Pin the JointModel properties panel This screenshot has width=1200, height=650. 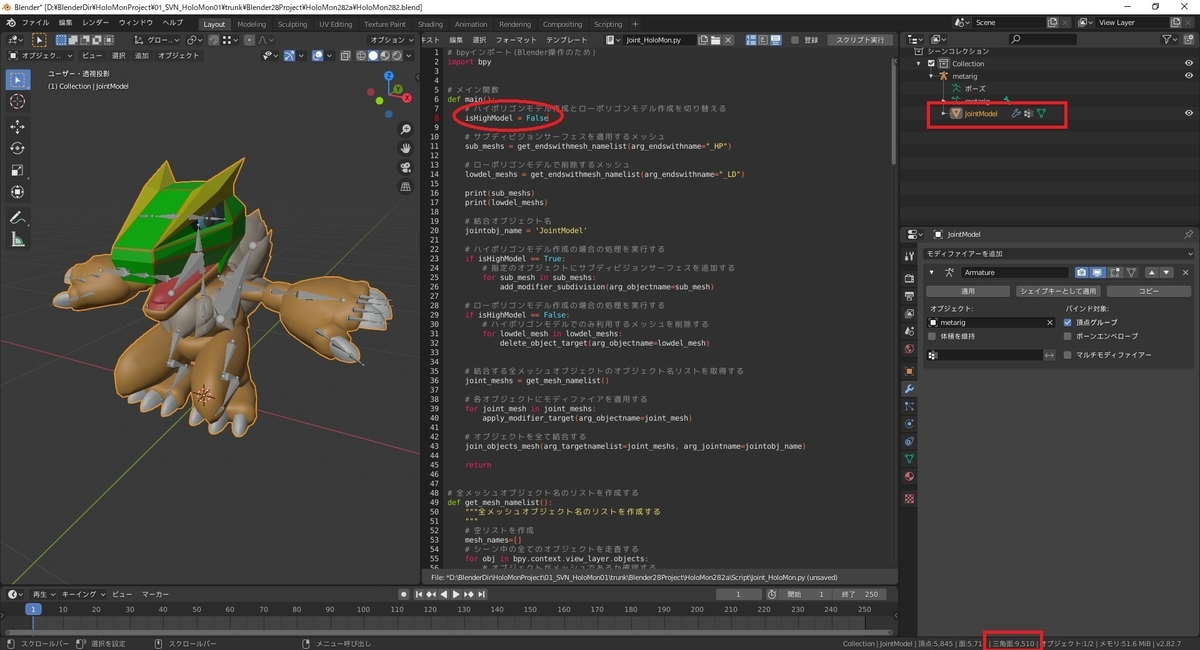click(1188, 234)
